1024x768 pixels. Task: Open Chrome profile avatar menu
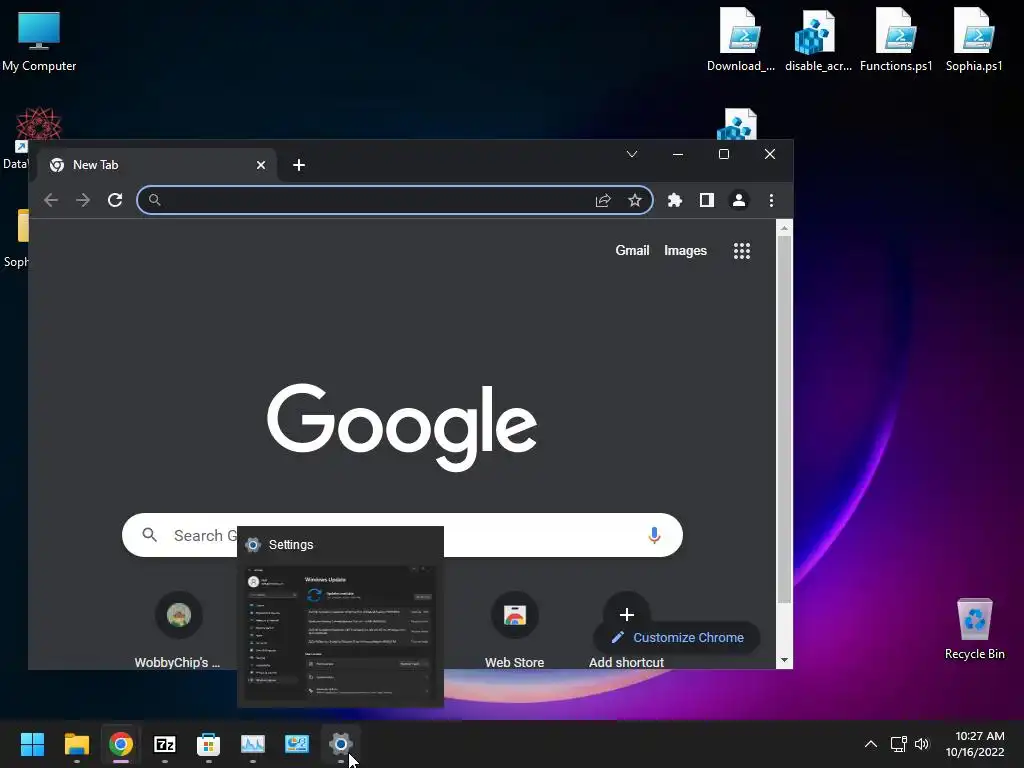739,200
